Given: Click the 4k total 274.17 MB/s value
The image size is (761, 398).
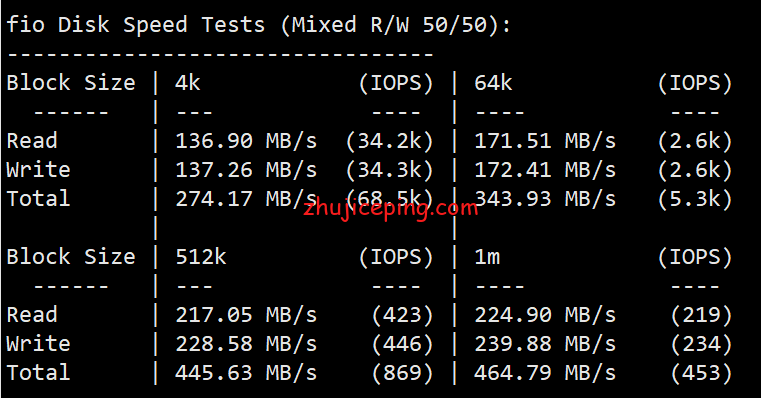Looking at the screenshot, I should [x=246, y=199].
